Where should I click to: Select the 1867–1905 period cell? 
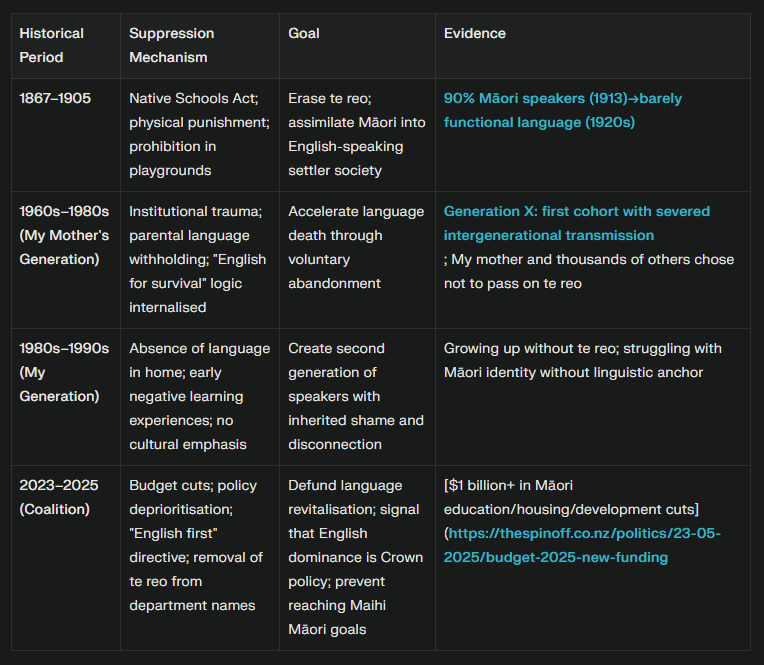coord(55,99)
